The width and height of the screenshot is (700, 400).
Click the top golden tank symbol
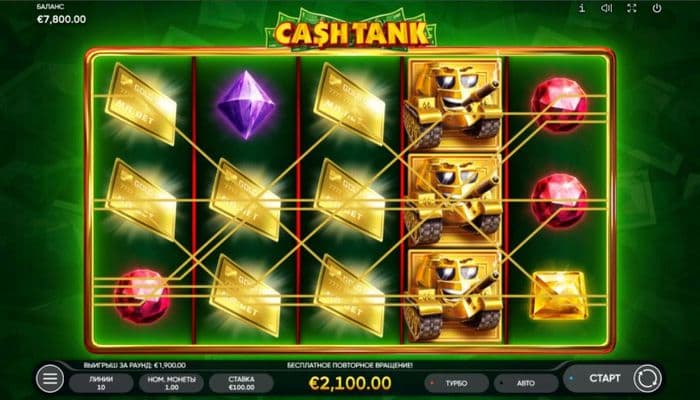[454, 104]
